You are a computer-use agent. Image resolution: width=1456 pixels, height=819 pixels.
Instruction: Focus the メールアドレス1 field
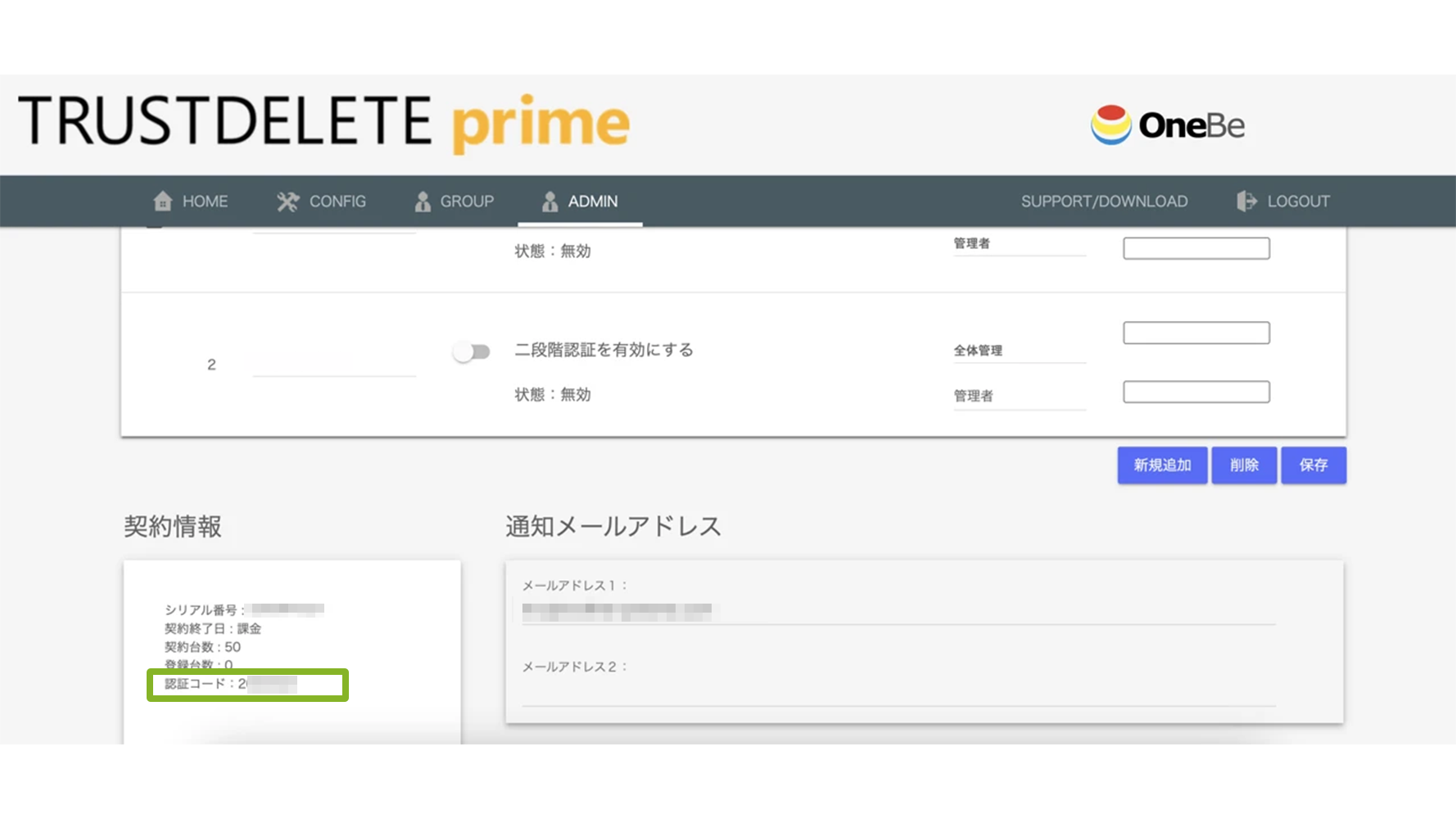click(898, 611)
